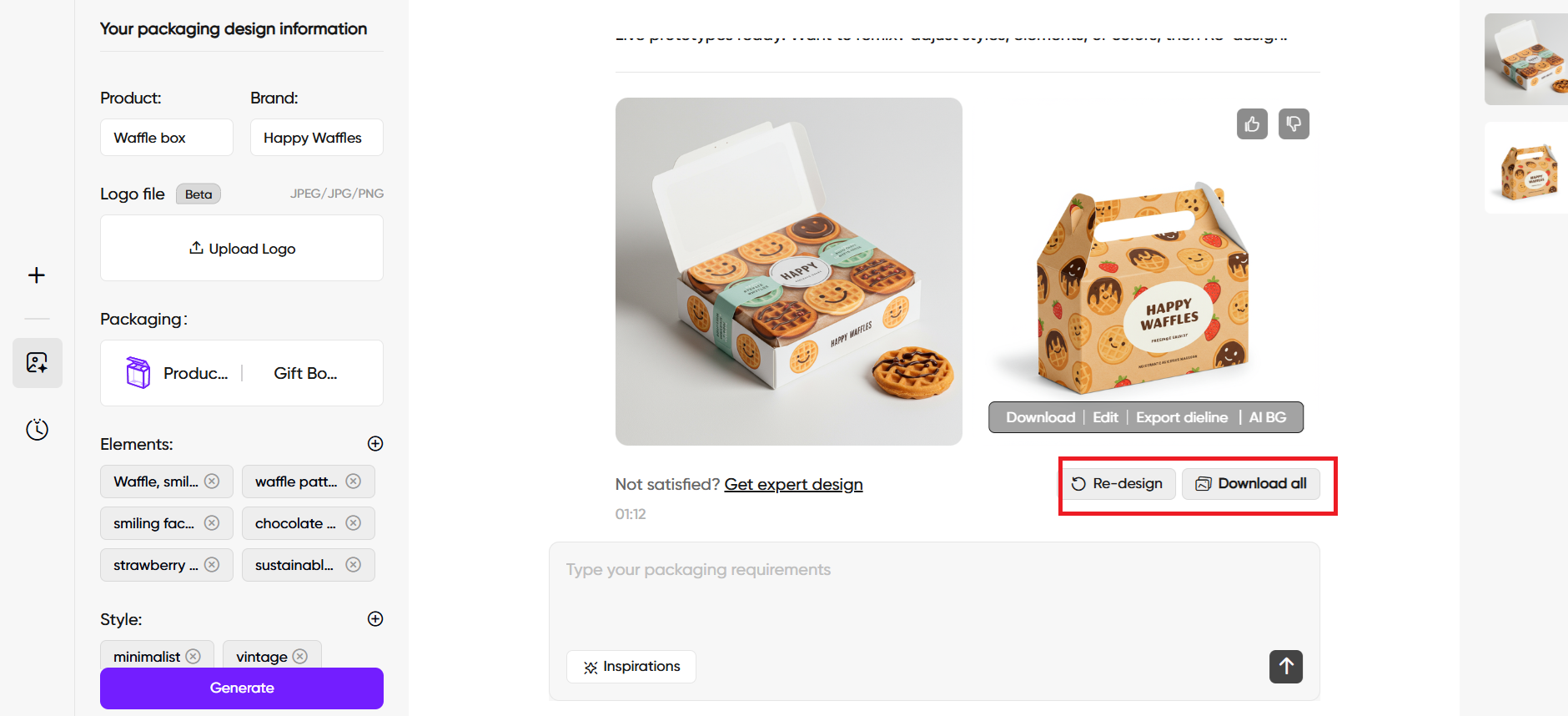Click the plus icon in left sidebar
Image resolution: width=1568 pixels, height=716 pixels.
[37, 275]
